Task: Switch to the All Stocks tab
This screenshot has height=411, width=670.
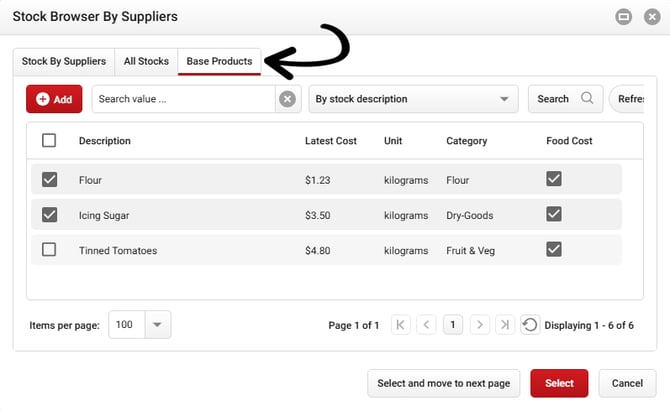Action: [x=146, y=62]
